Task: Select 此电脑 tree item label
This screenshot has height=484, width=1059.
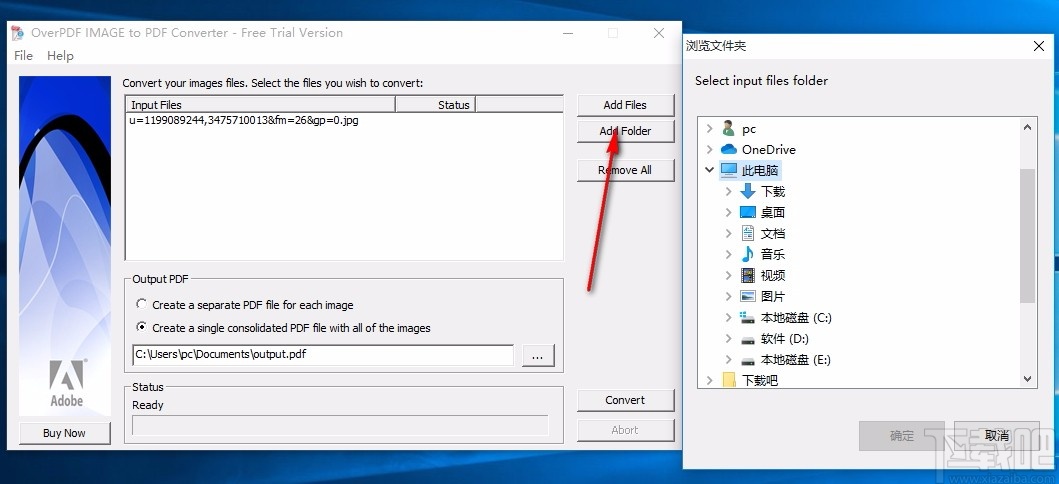Action: click(x=760, y=171)
